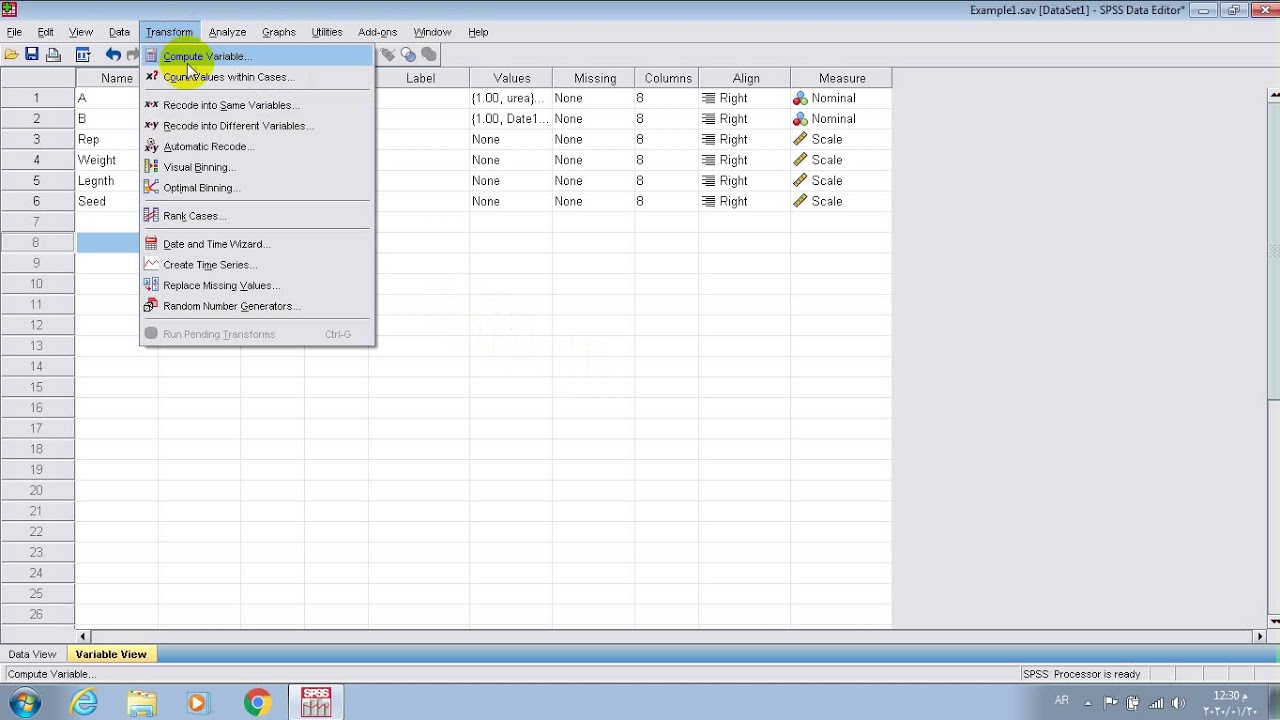Select row header number 3
Screen dimensions: 1280x720
click(37, 139)
